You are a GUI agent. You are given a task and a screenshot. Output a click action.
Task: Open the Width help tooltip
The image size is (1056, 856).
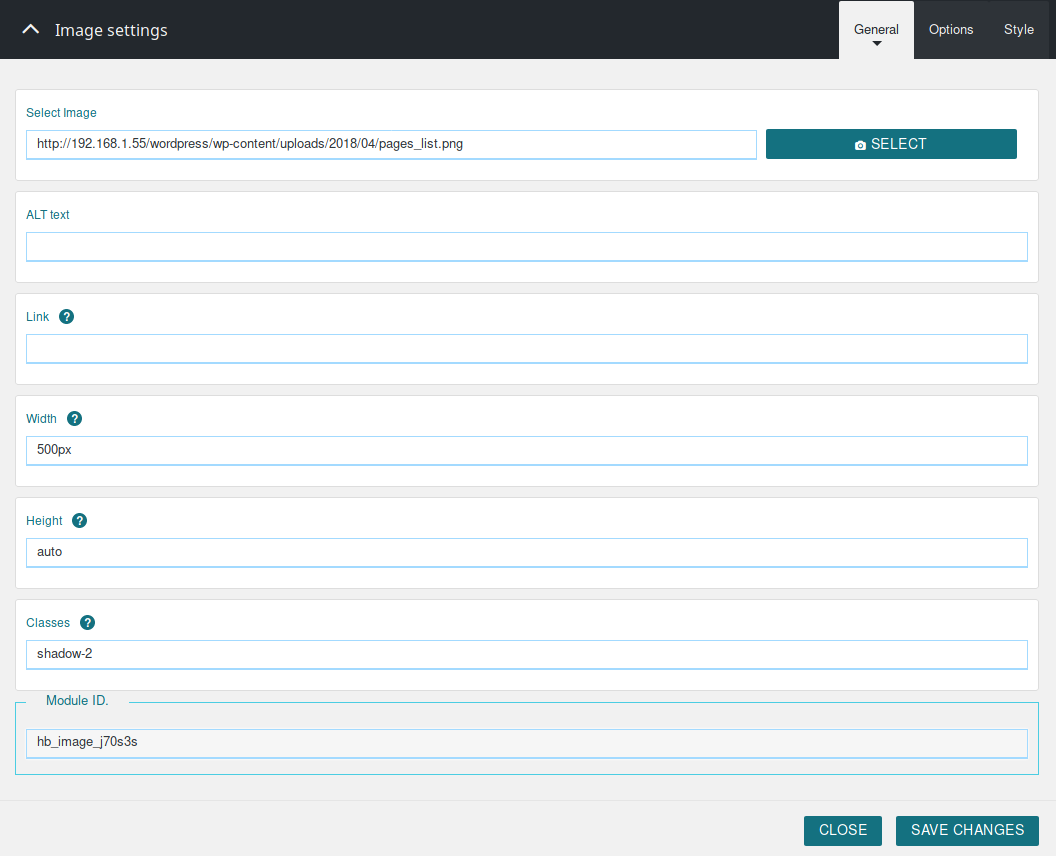click(74, 418)
